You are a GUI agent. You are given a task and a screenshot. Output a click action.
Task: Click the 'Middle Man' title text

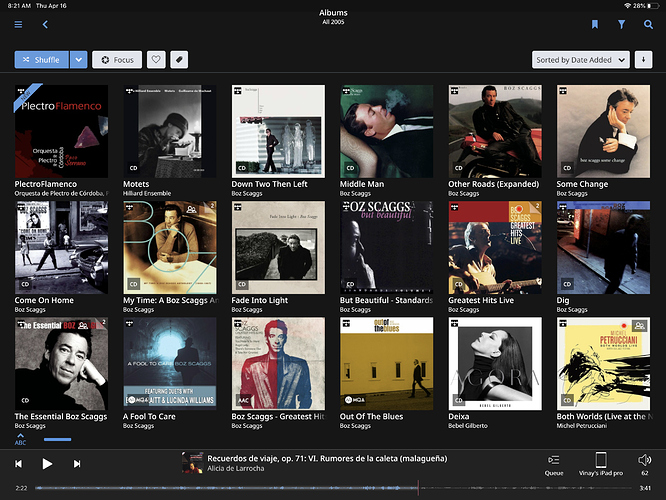coord(362,184)
